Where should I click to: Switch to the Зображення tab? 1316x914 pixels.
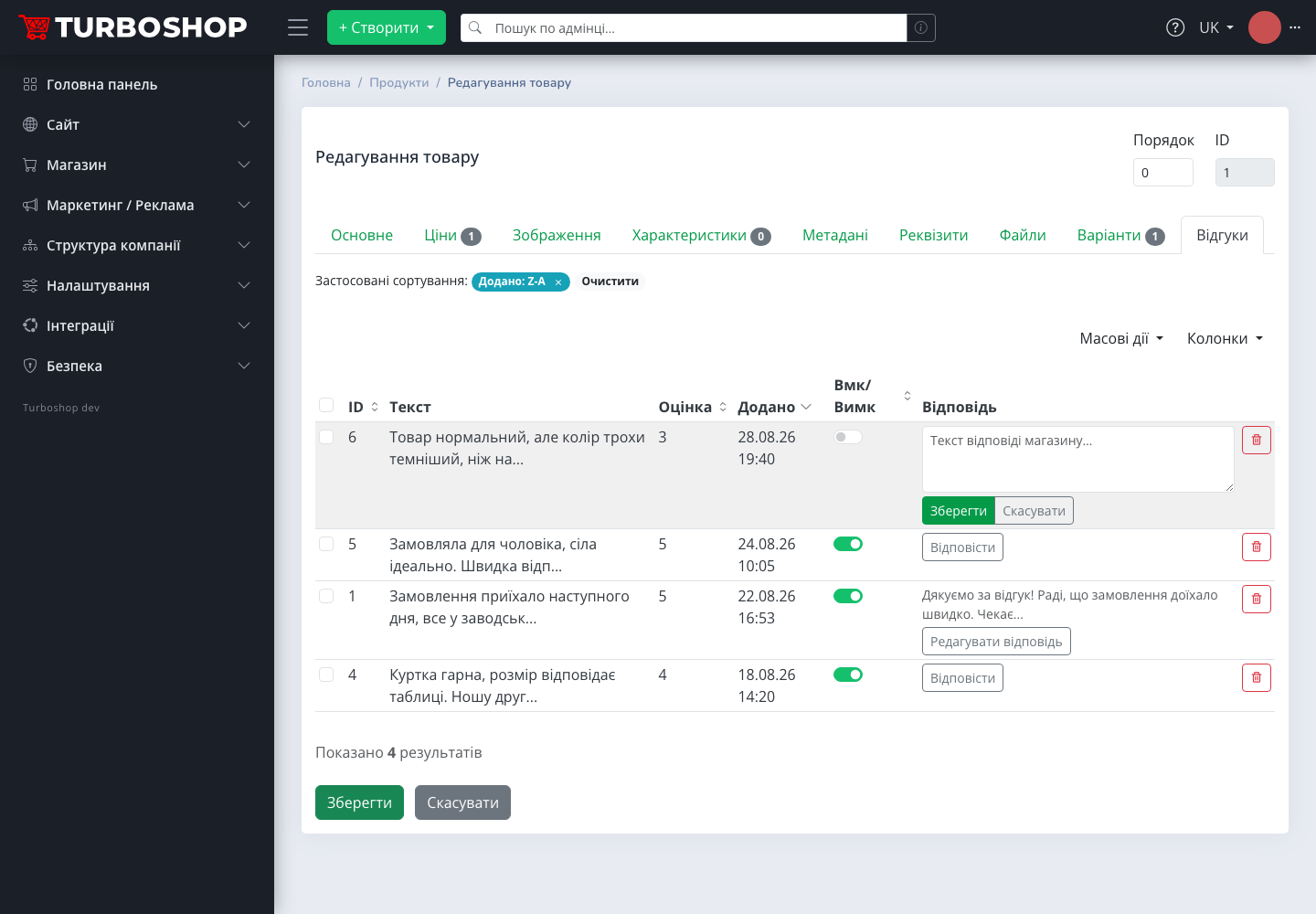tap(557, 235)
